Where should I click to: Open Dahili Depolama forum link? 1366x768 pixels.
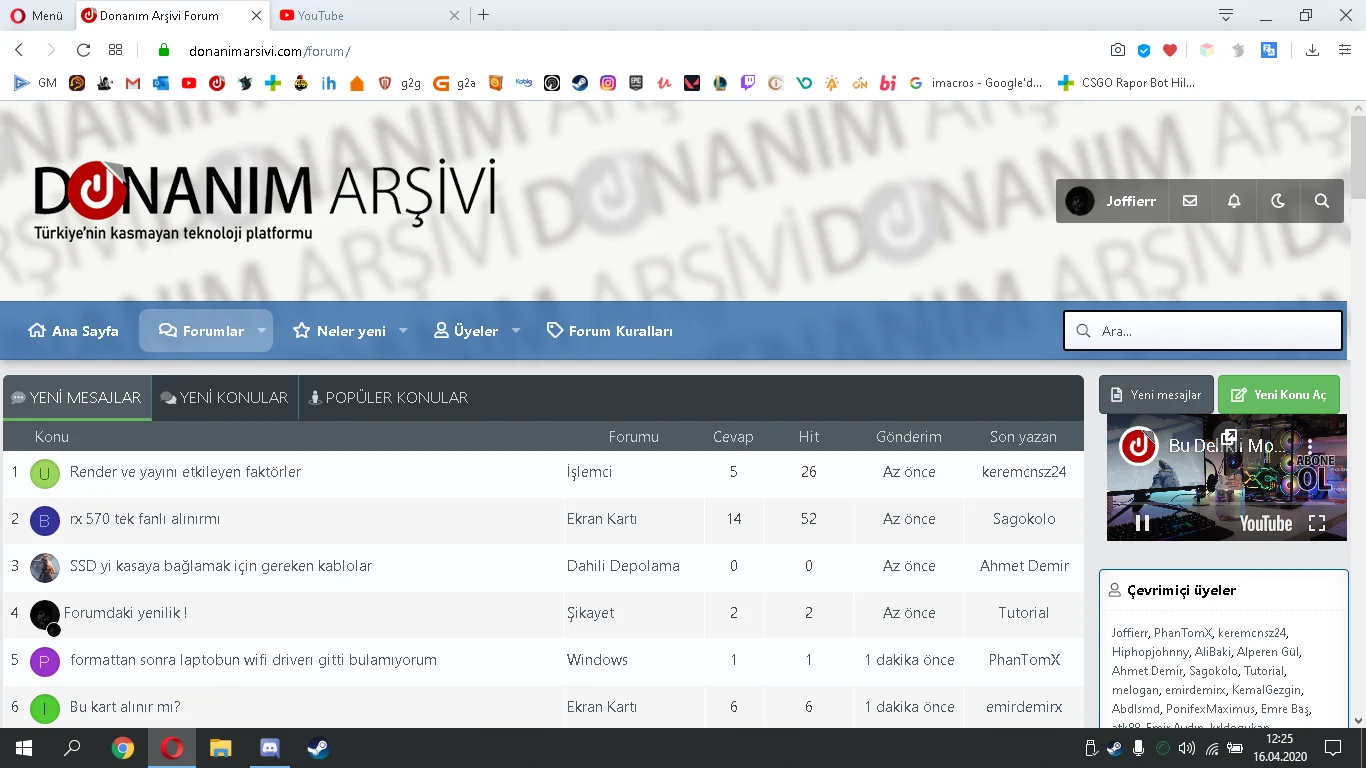pos(623,566)
